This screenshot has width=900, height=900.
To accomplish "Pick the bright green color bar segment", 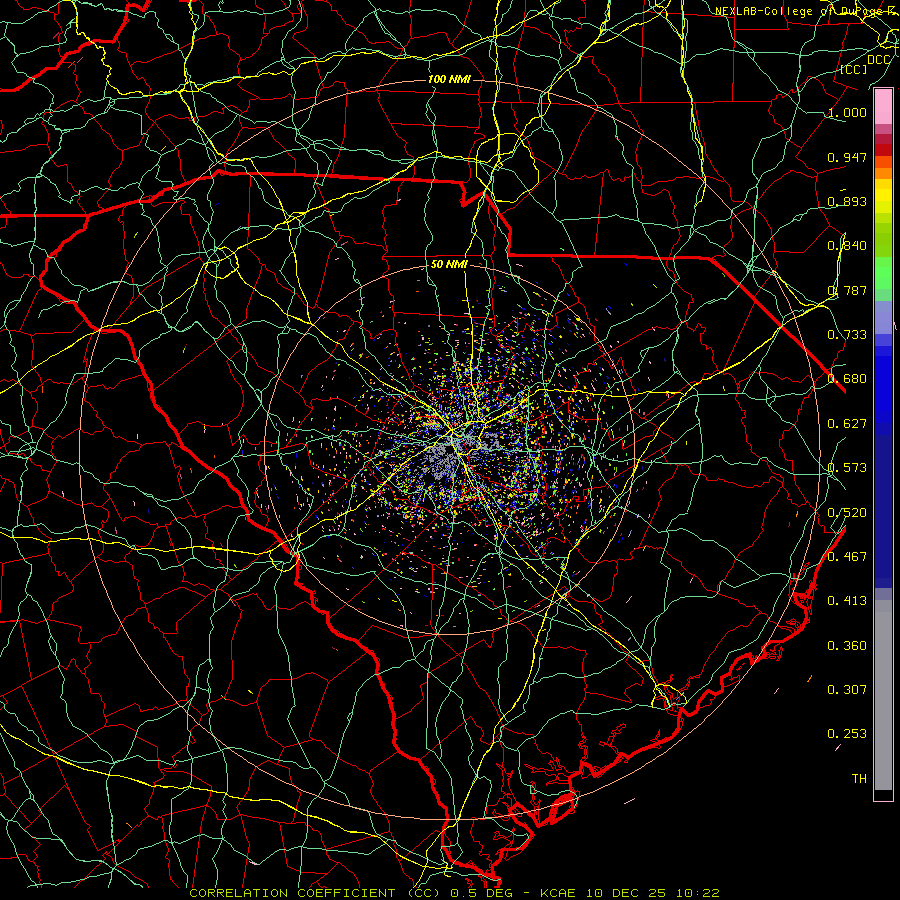I will tap(883, 273).
